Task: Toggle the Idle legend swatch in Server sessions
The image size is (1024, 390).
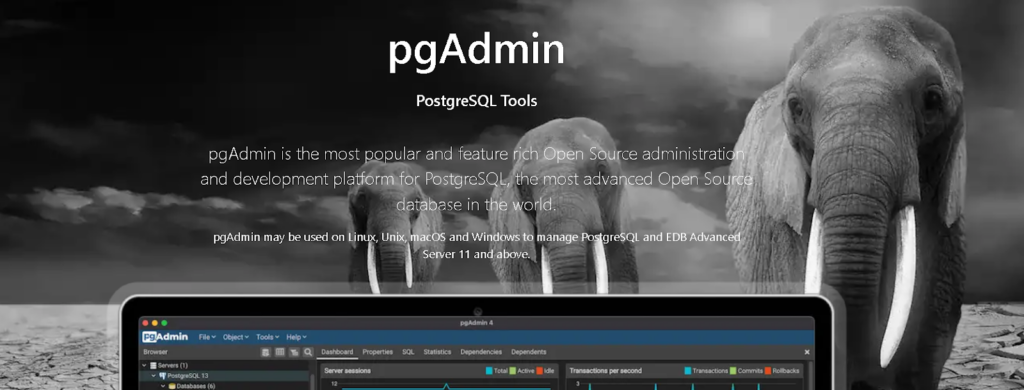Action: (x=540, y=371)
